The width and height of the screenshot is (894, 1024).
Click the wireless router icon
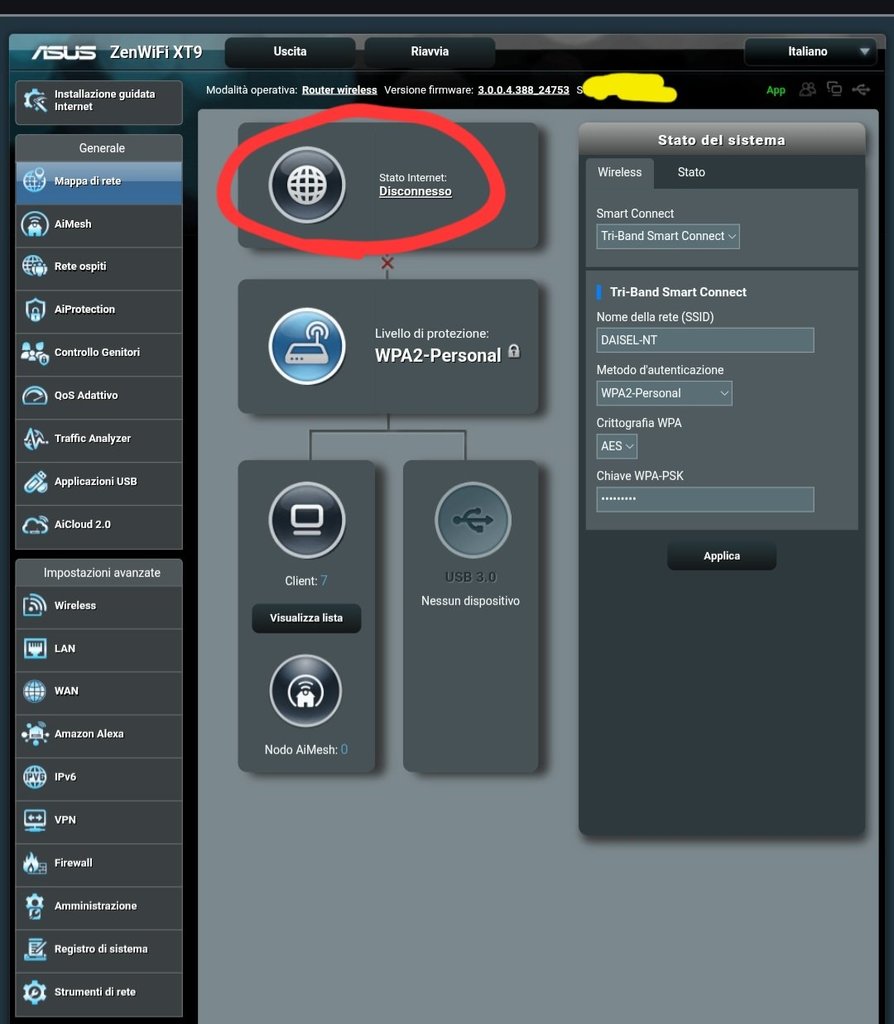point(306,346)
